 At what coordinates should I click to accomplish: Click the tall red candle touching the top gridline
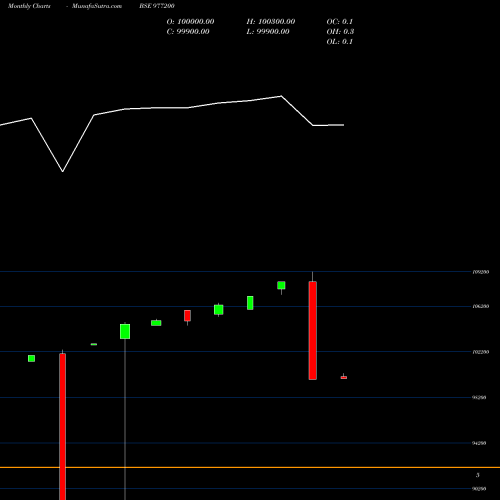[313, 330]
